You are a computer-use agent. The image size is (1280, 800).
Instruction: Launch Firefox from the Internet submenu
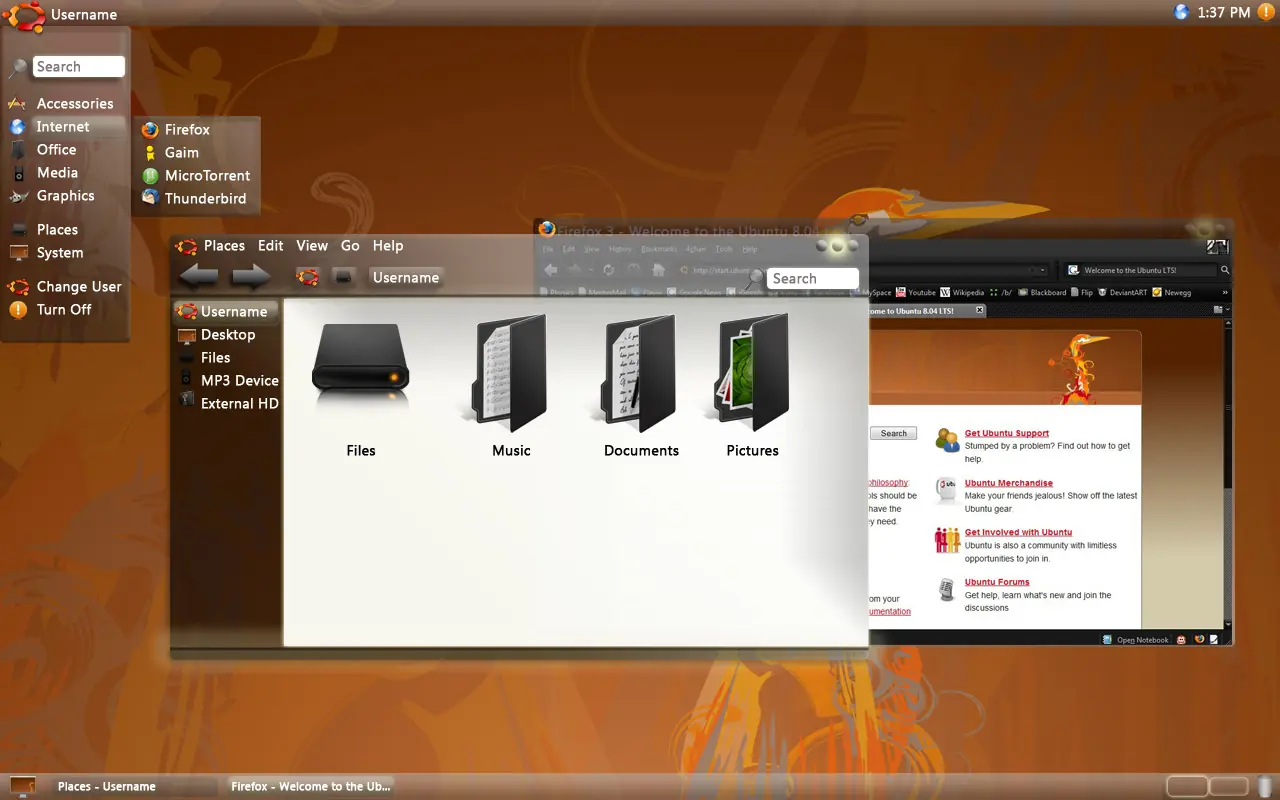[186, 129]
